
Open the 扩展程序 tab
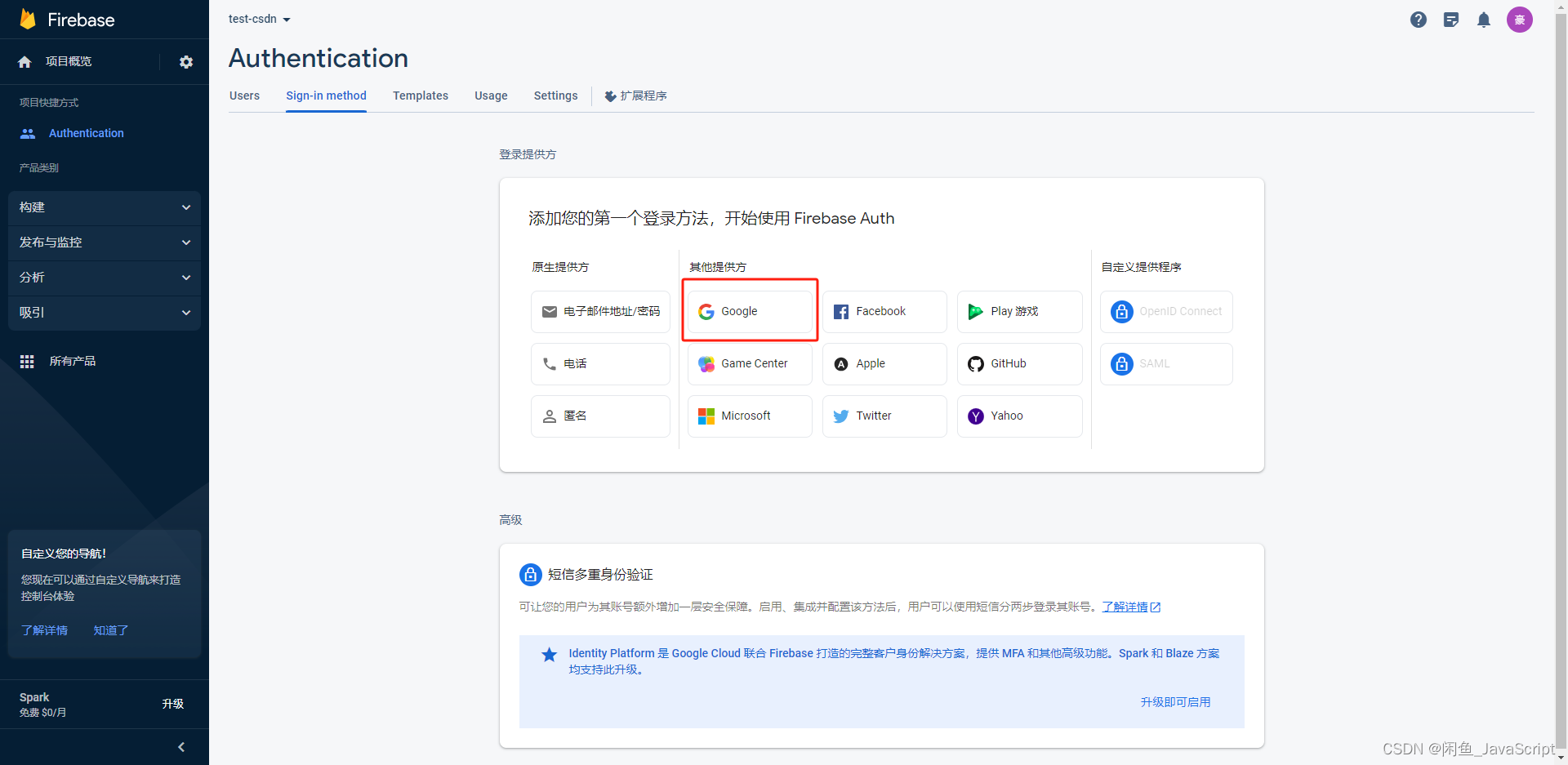click(x=635, y=96)
